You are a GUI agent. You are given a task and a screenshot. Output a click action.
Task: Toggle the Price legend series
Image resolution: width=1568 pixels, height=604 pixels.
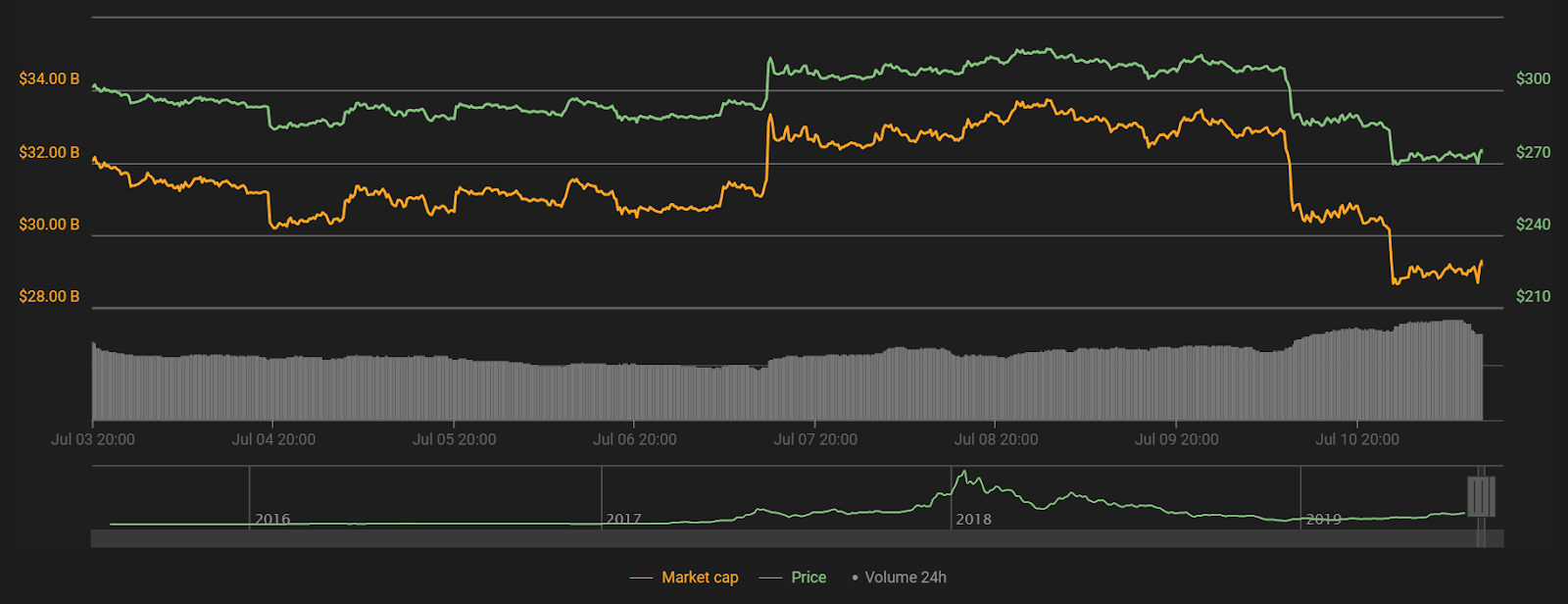[793, 578]
